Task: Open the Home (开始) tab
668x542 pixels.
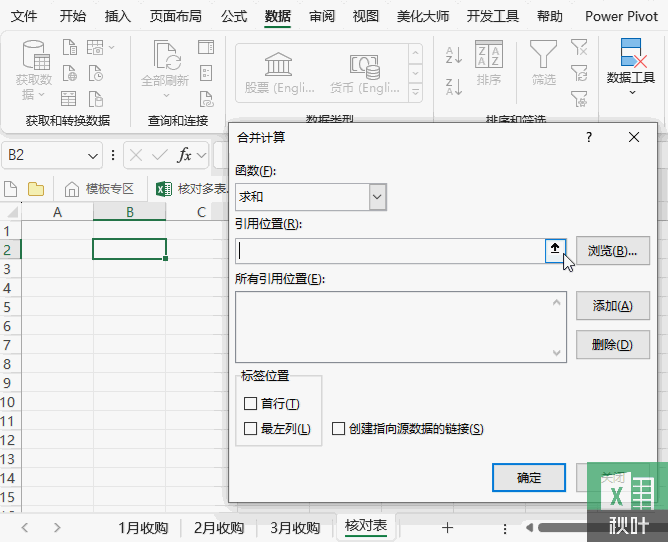Action: [x=73, y=17]
